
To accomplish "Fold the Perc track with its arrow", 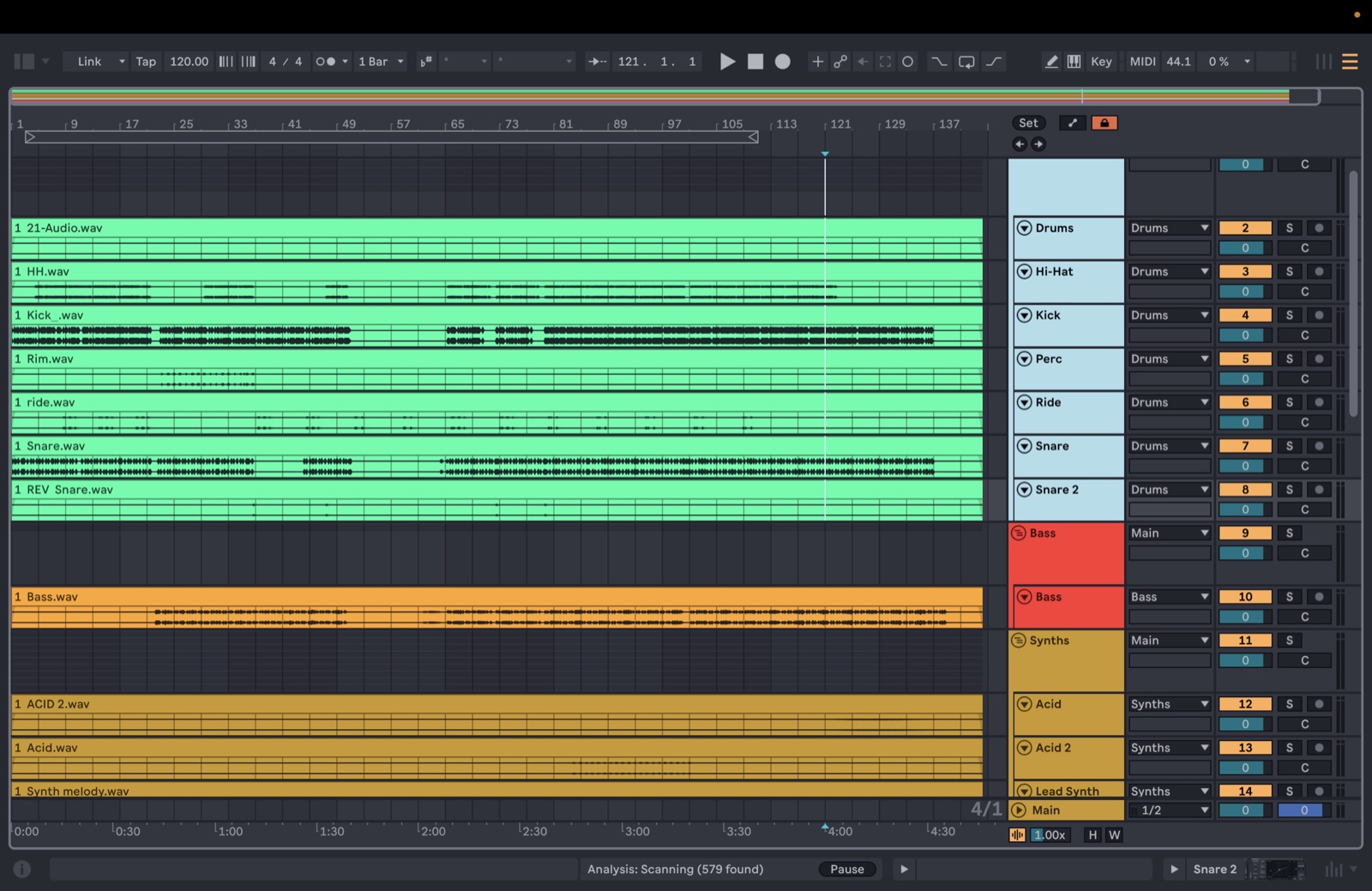I will click(1024, 358).
